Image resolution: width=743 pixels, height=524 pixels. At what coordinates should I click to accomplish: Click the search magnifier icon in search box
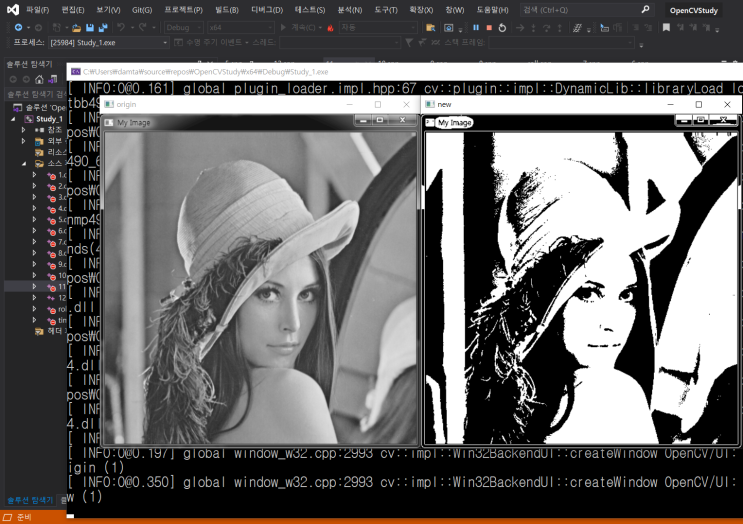tap(645, 9)
